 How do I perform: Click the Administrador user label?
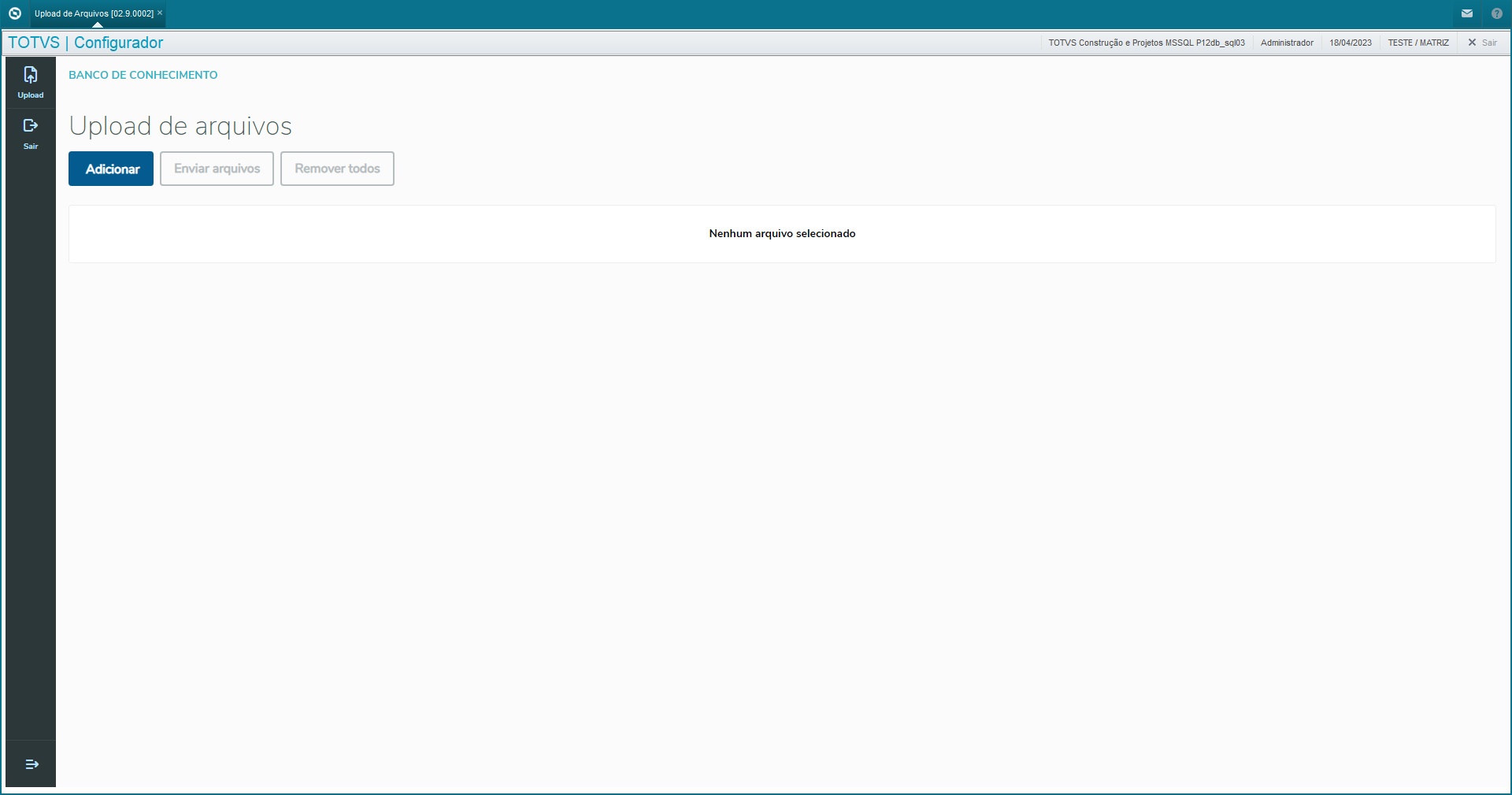(1287, 43)
